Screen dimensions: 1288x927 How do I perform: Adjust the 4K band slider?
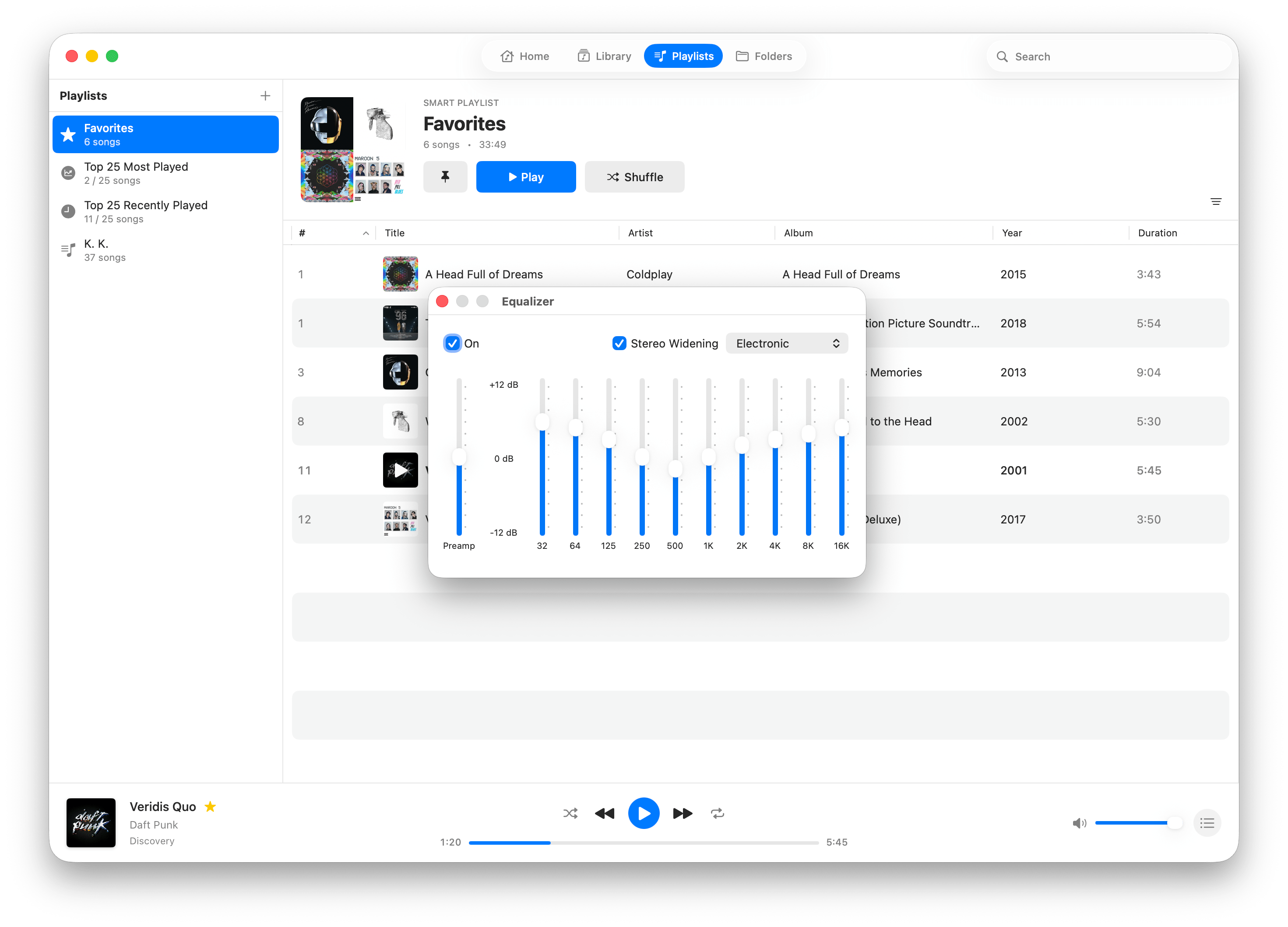(775, 439)
